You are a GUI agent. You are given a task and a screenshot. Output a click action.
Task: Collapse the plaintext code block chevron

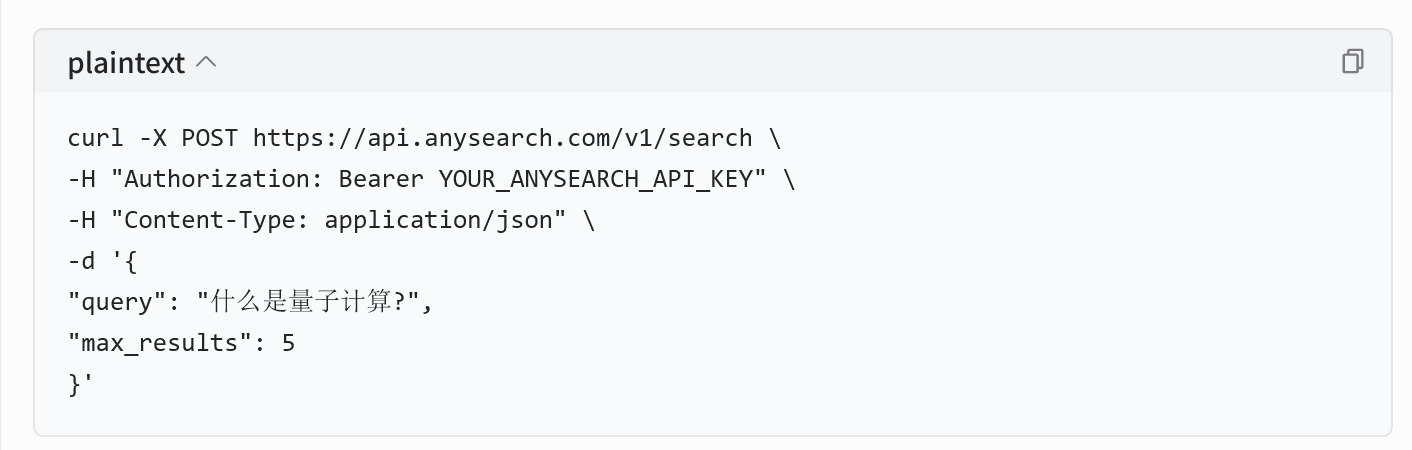click(206, 63)
